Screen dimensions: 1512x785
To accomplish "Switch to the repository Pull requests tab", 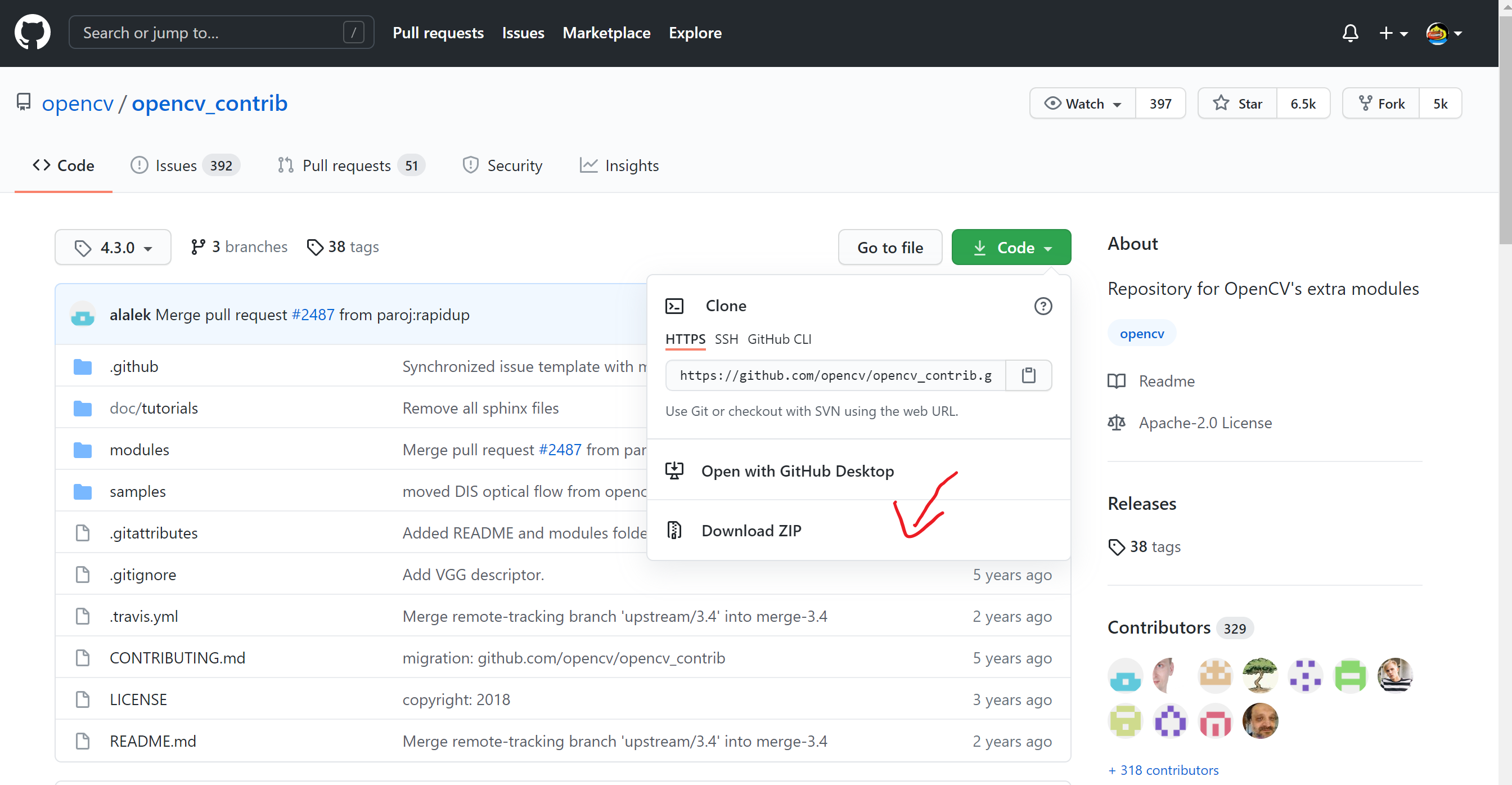I will tap(351, 166).
